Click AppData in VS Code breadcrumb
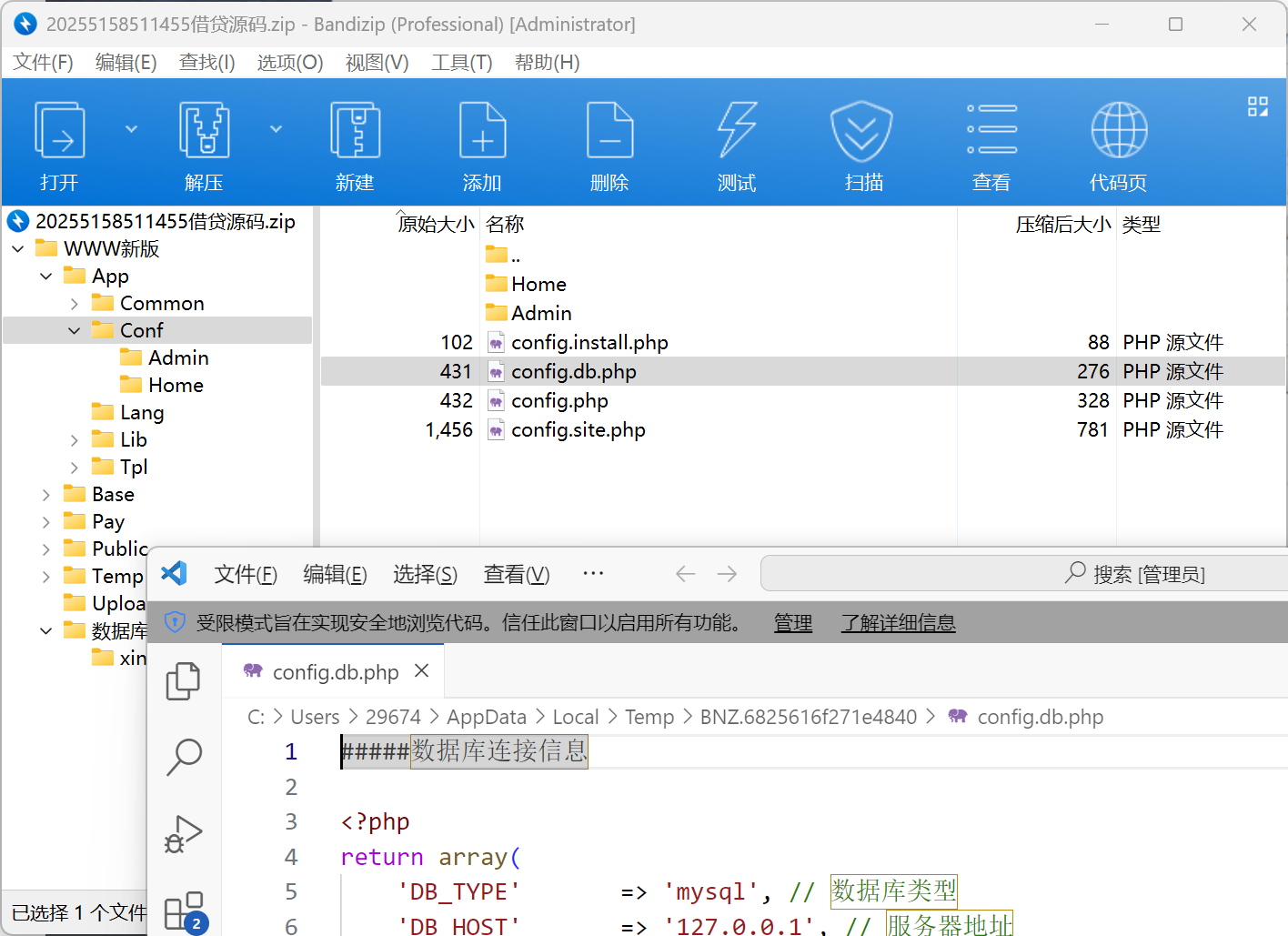The width and height of the screenshot is (1288, 936). point(487,718)
